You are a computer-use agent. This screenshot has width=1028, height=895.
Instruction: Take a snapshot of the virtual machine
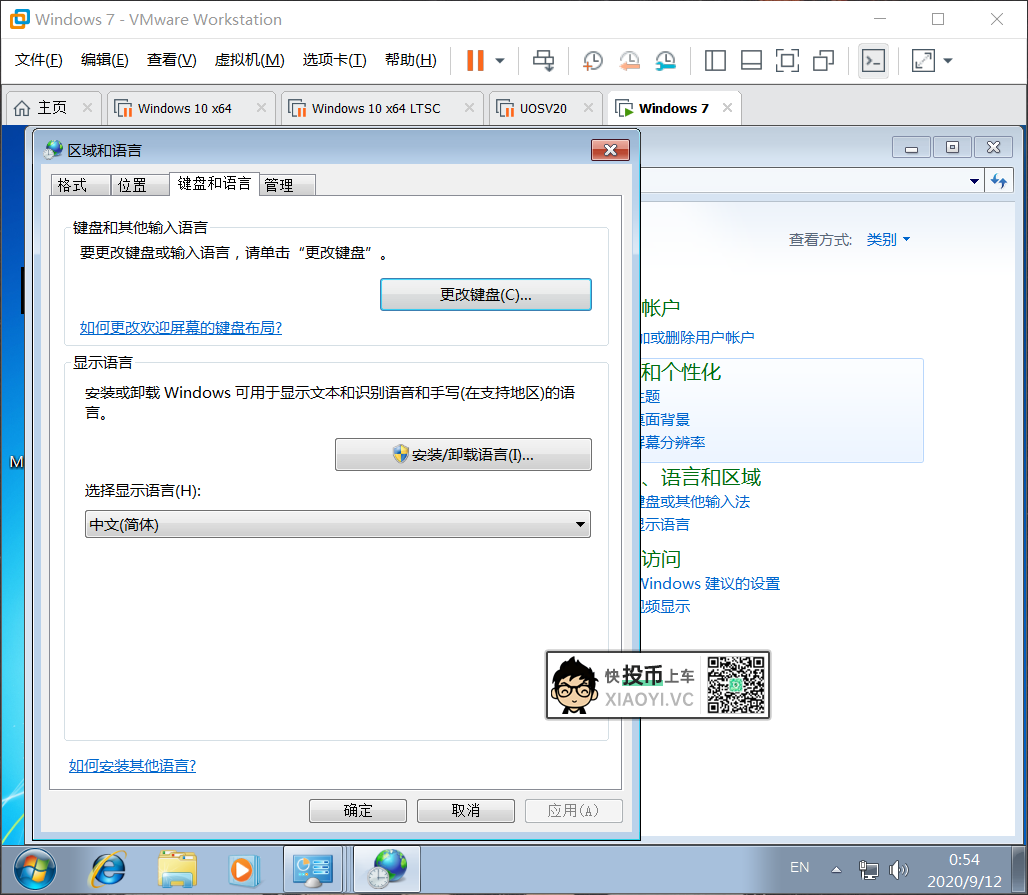tap(592, 61)
